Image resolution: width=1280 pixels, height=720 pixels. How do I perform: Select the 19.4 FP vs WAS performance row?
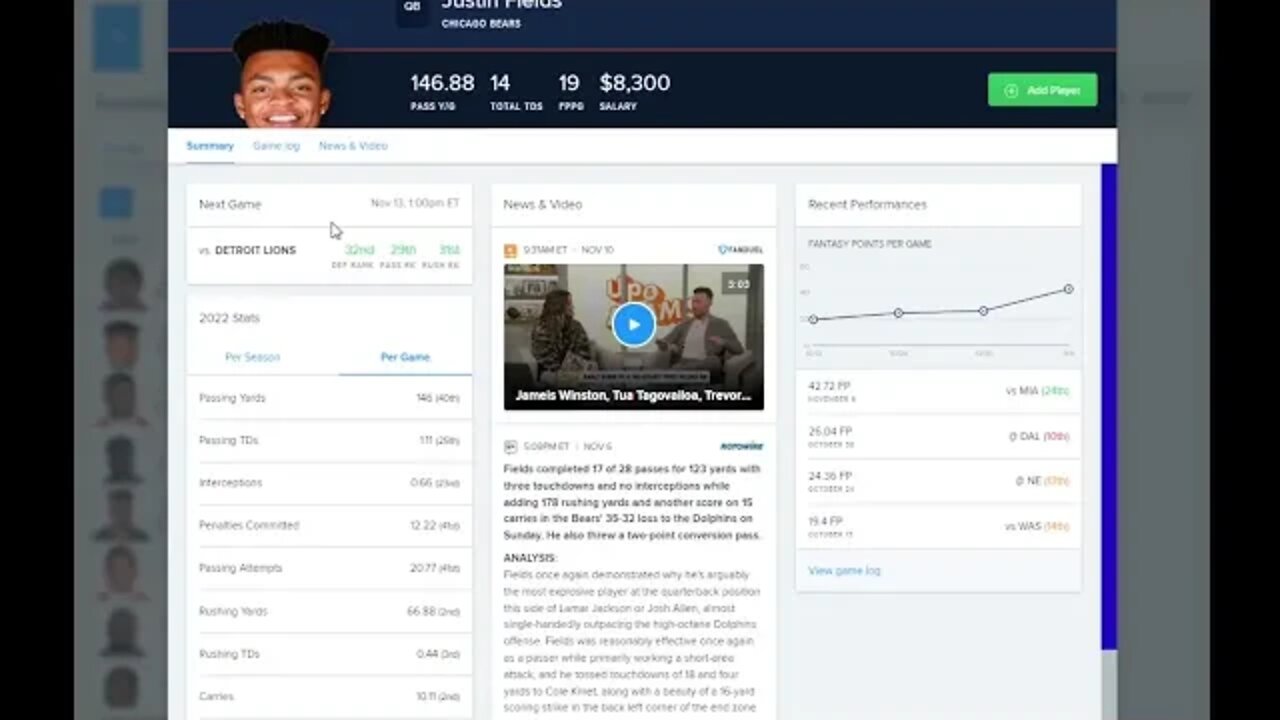938,526
